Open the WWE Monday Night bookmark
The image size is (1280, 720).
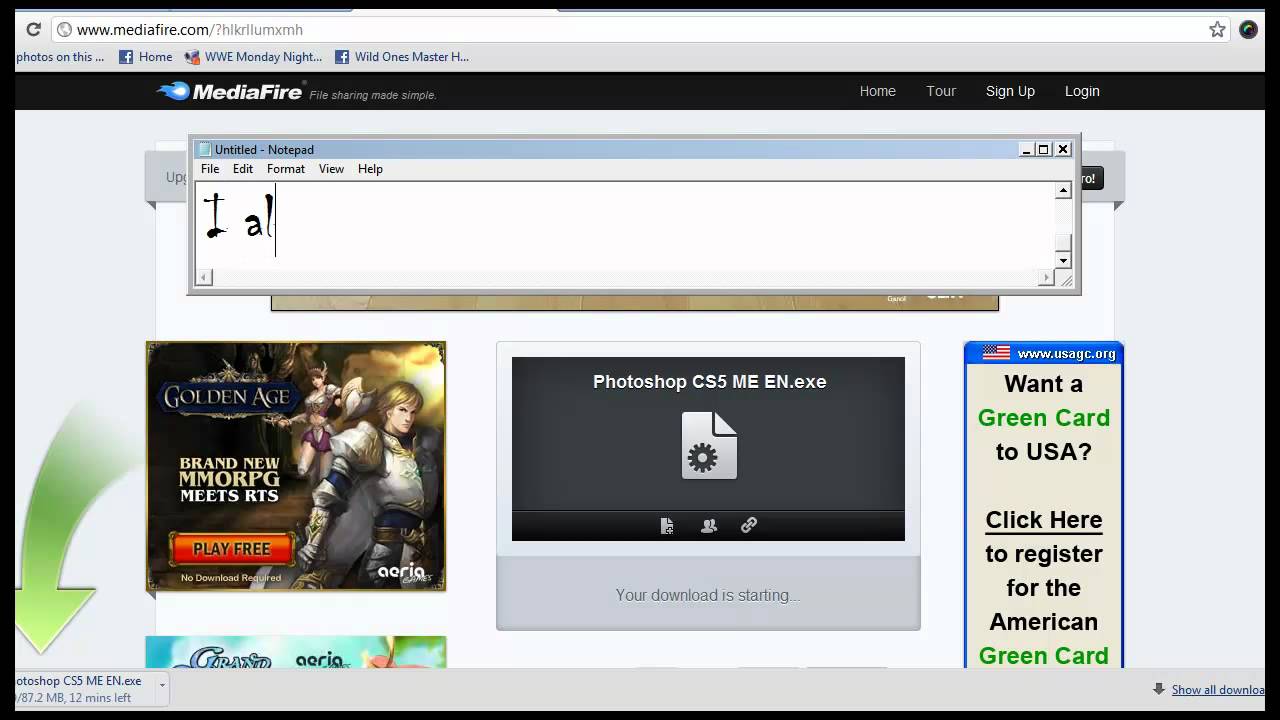pos(253,57)
